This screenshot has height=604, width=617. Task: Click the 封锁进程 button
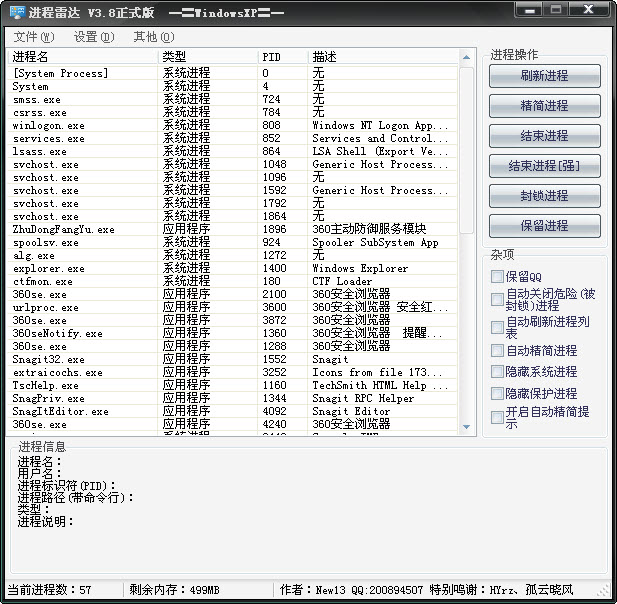coord(545,196)
